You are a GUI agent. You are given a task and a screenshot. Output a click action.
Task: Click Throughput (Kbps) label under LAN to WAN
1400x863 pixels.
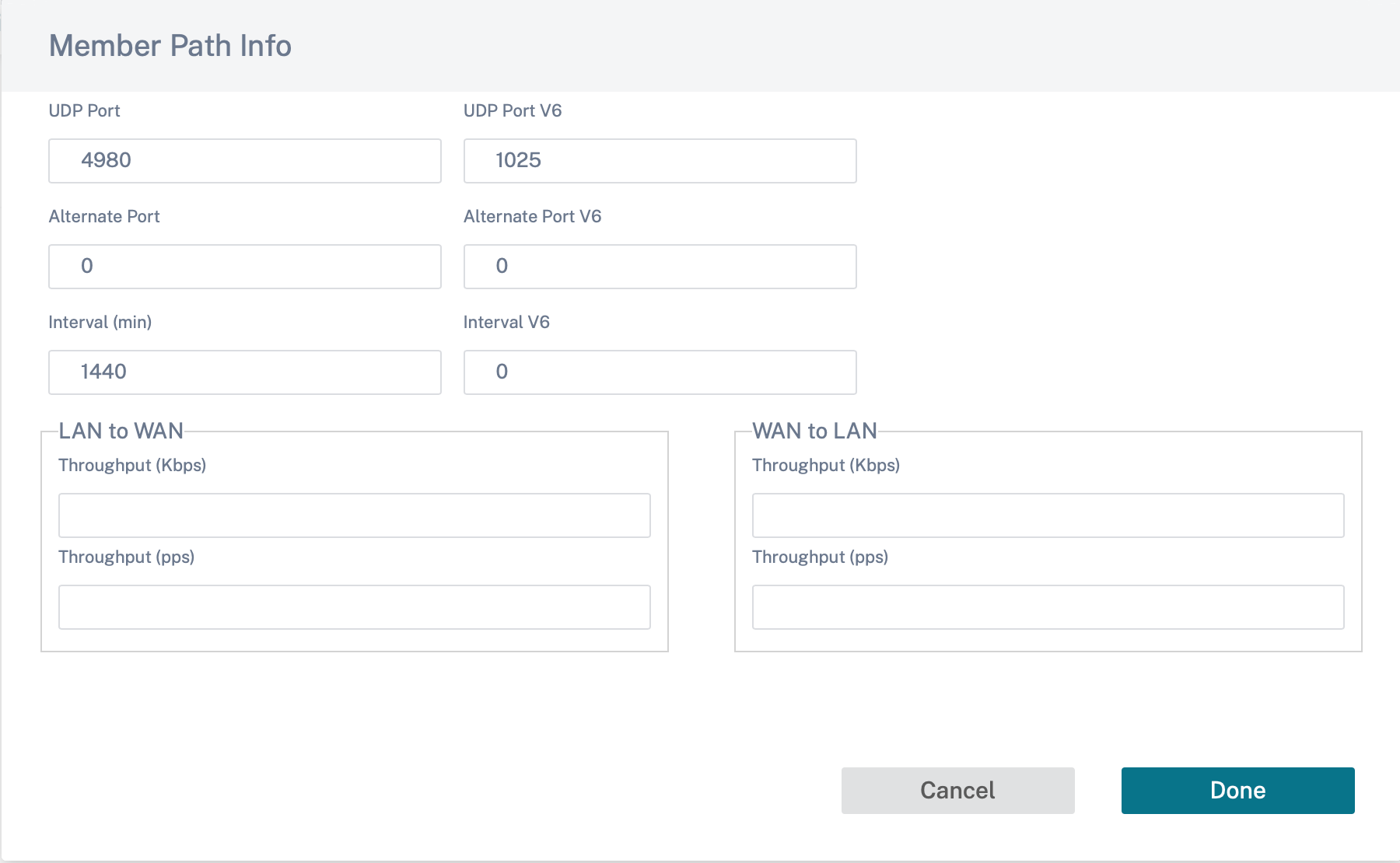click(132, 465)
